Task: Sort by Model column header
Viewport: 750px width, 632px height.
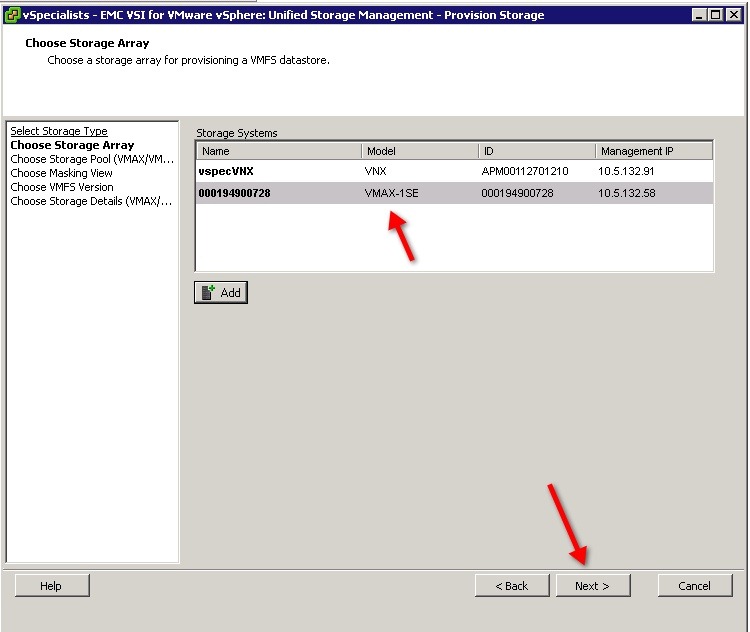Action: [419, 151]
